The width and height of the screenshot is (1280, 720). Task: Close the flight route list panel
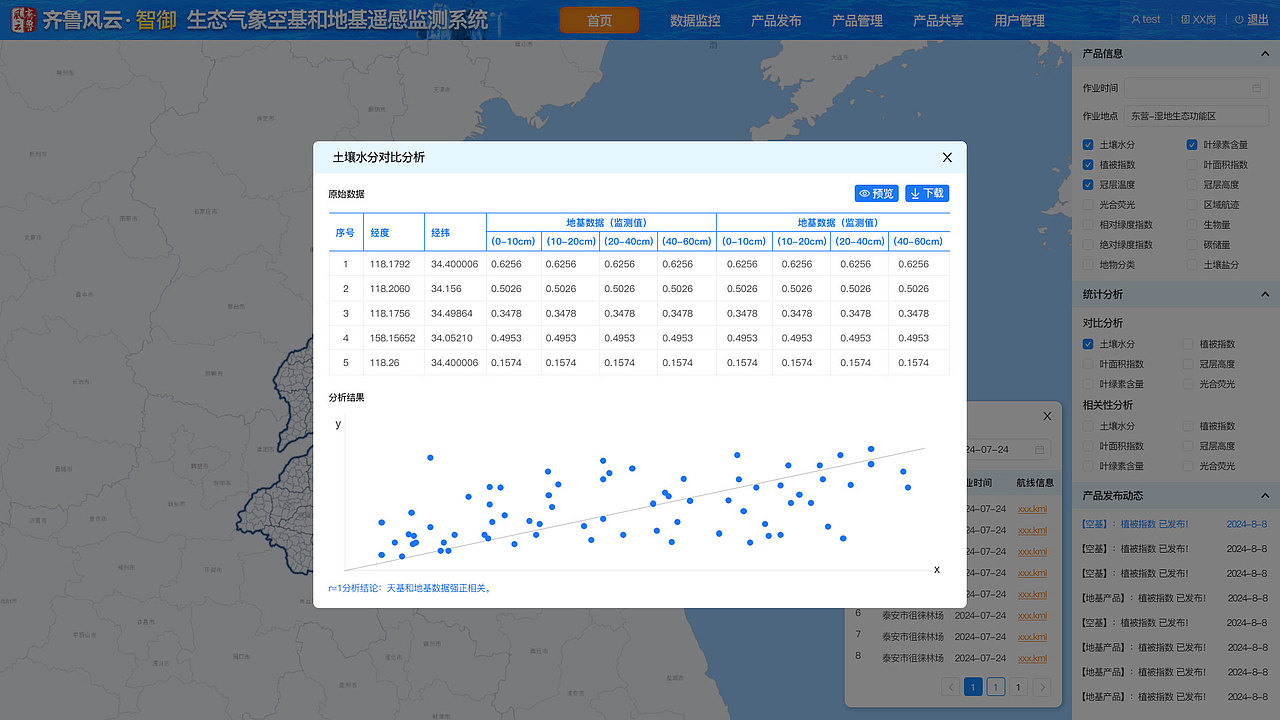point(1047,416)
